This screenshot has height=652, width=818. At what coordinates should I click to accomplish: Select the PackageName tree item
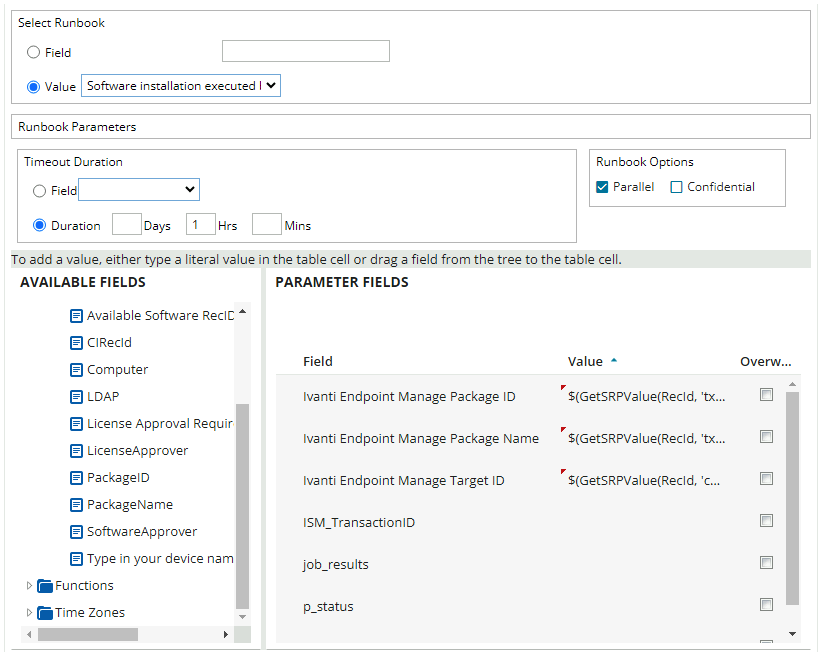pyautogui.click(x=130, y=505)
